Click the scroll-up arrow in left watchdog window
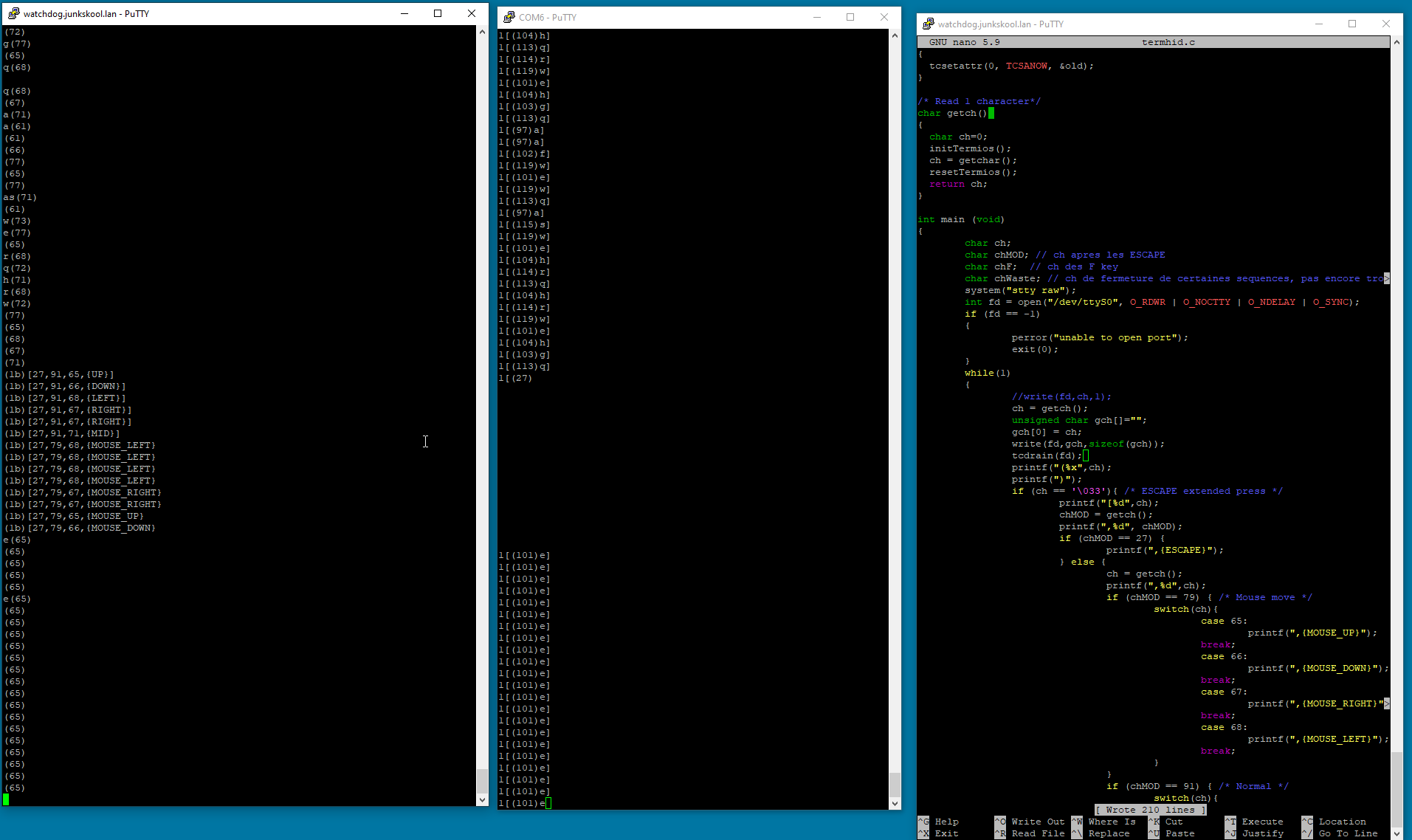The height and width of the screenshot is (840, 1412). [x=482, y=32]
